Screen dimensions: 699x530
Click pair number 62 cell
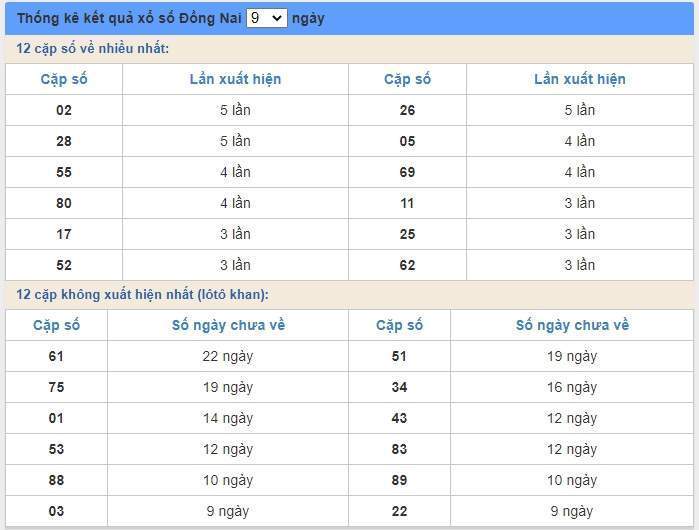(407, 265)
